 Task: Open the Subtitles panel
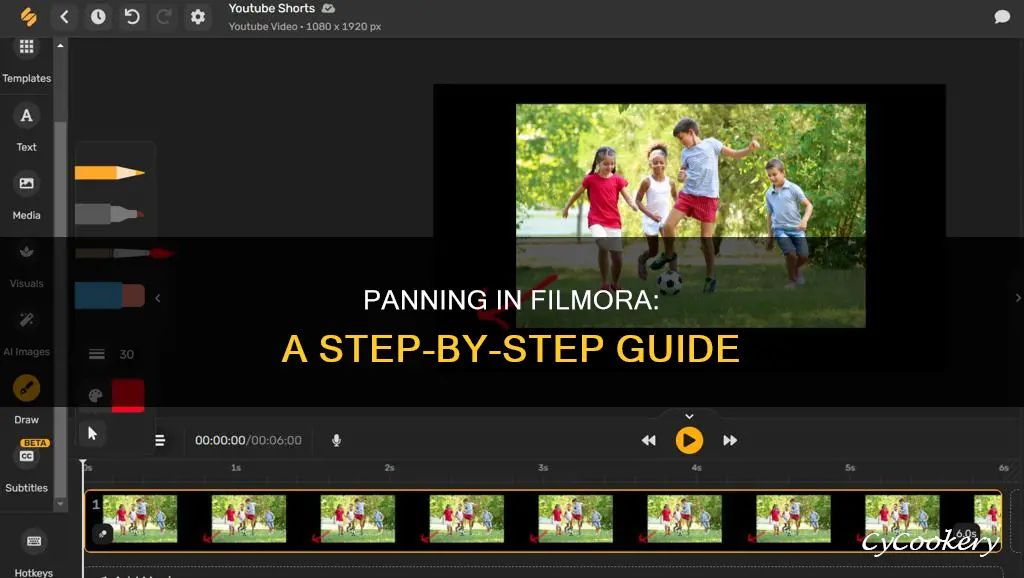(x=26, y=467)
